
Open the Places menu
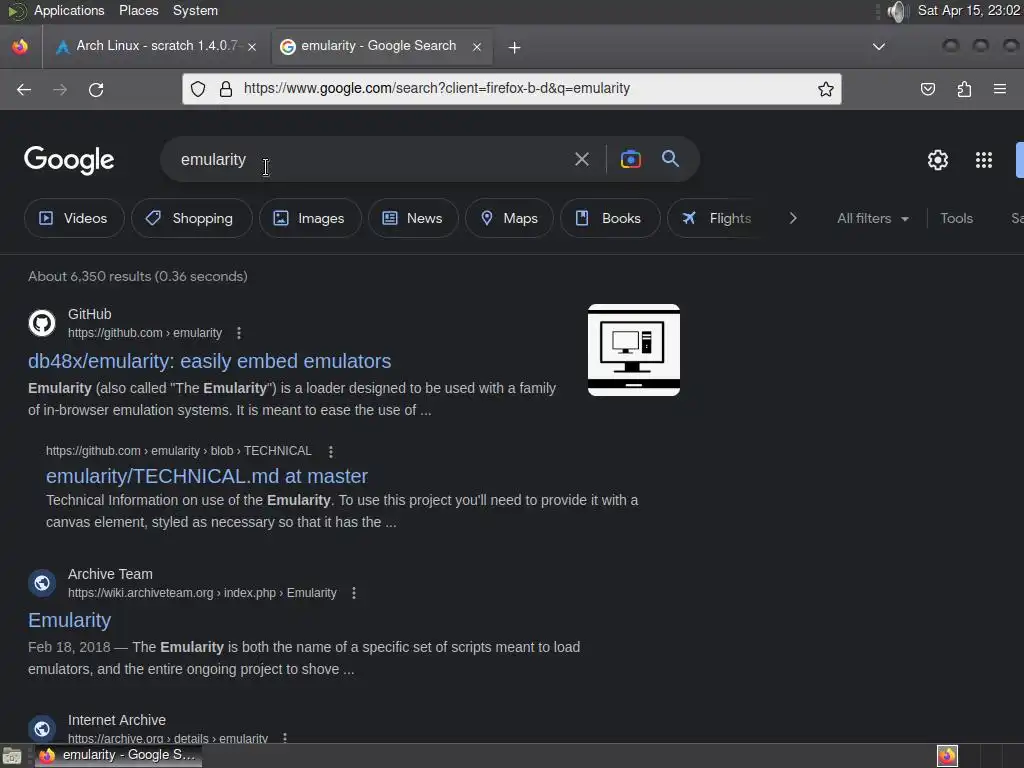[x=138, y=10]
